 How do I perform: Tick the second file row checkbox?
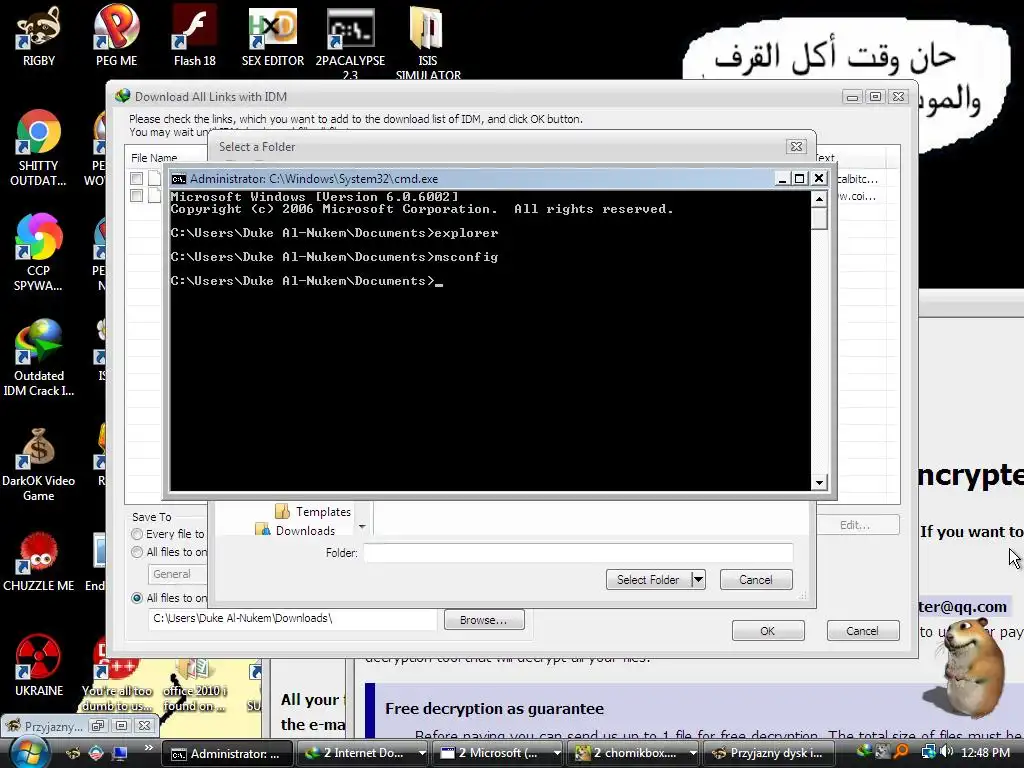click(136, 195)
